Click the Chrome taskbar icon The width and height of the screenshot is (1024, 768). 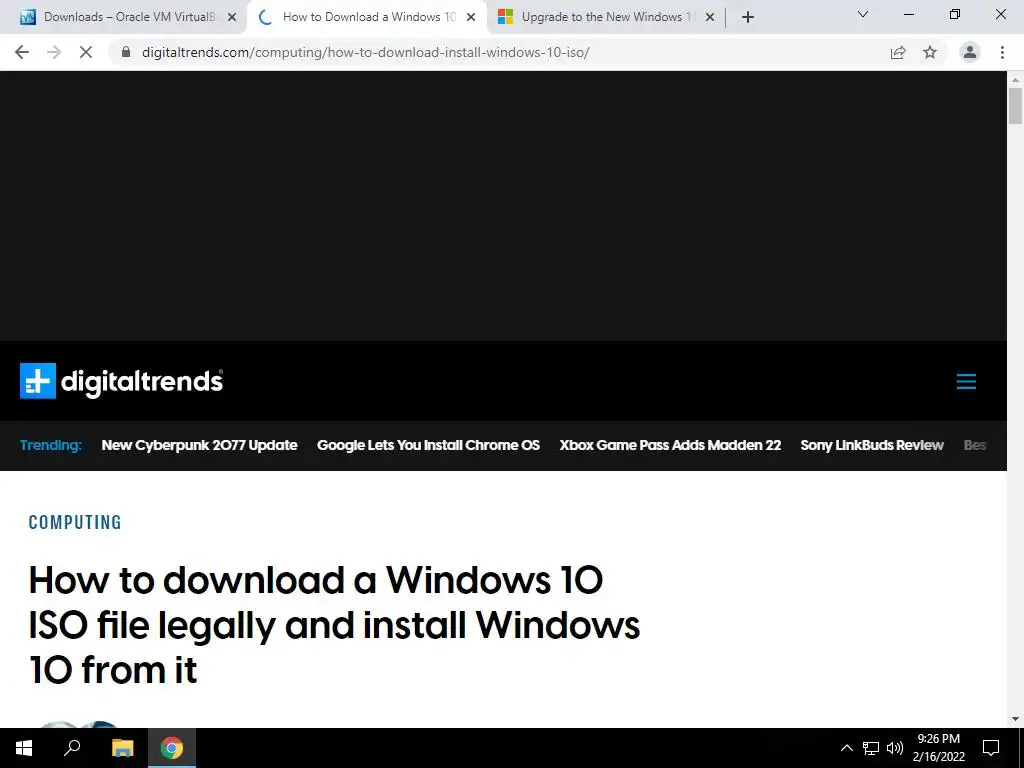tap(172, 748)
